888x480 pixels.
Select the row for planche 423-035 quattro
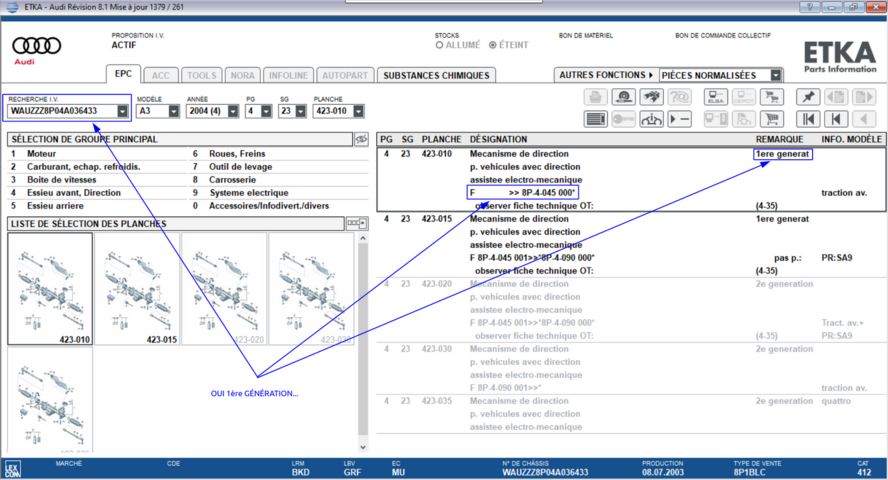click(631, 414)
